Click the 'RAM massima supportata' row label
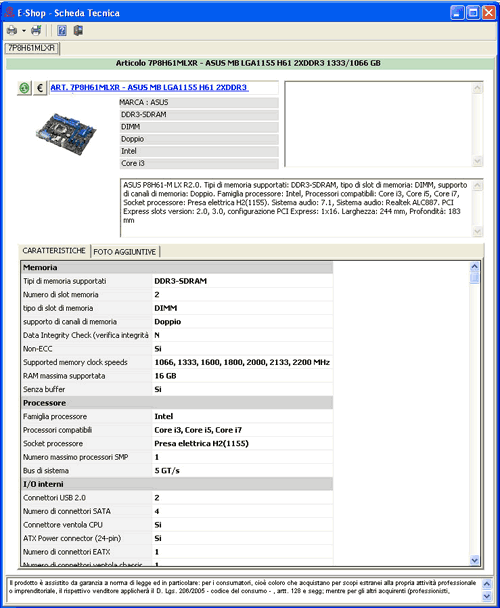 tap(64, 376)
